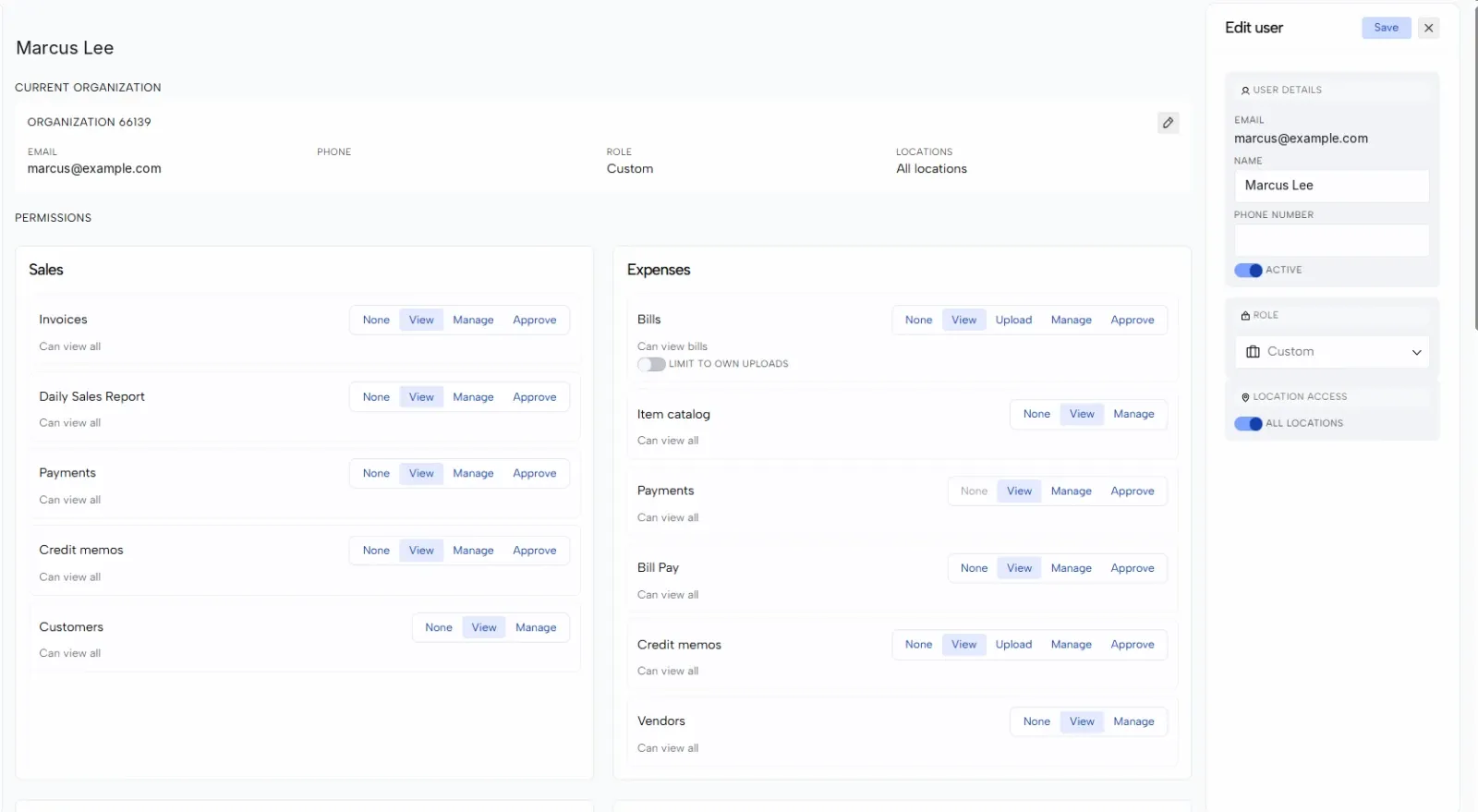Click the All locations value under Locations

click(x=931, y=169)
